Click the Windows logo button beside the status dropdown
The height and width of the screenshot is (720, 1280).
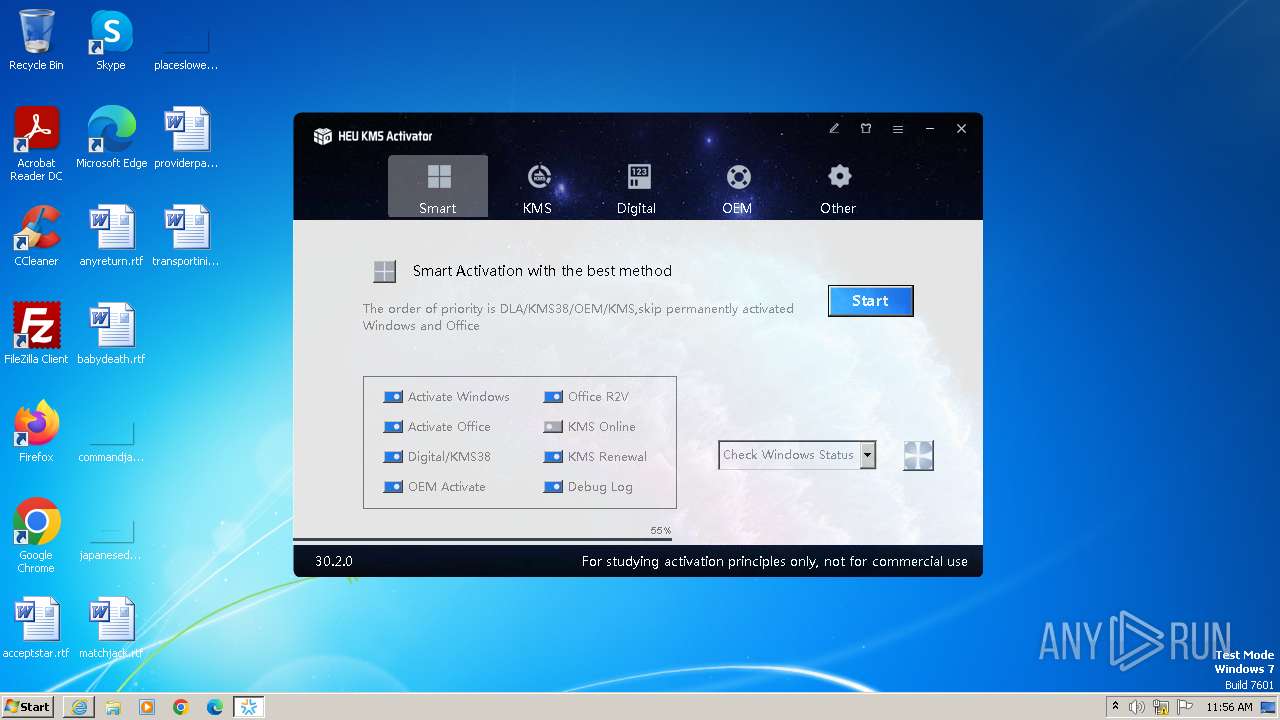click(918, 456)
